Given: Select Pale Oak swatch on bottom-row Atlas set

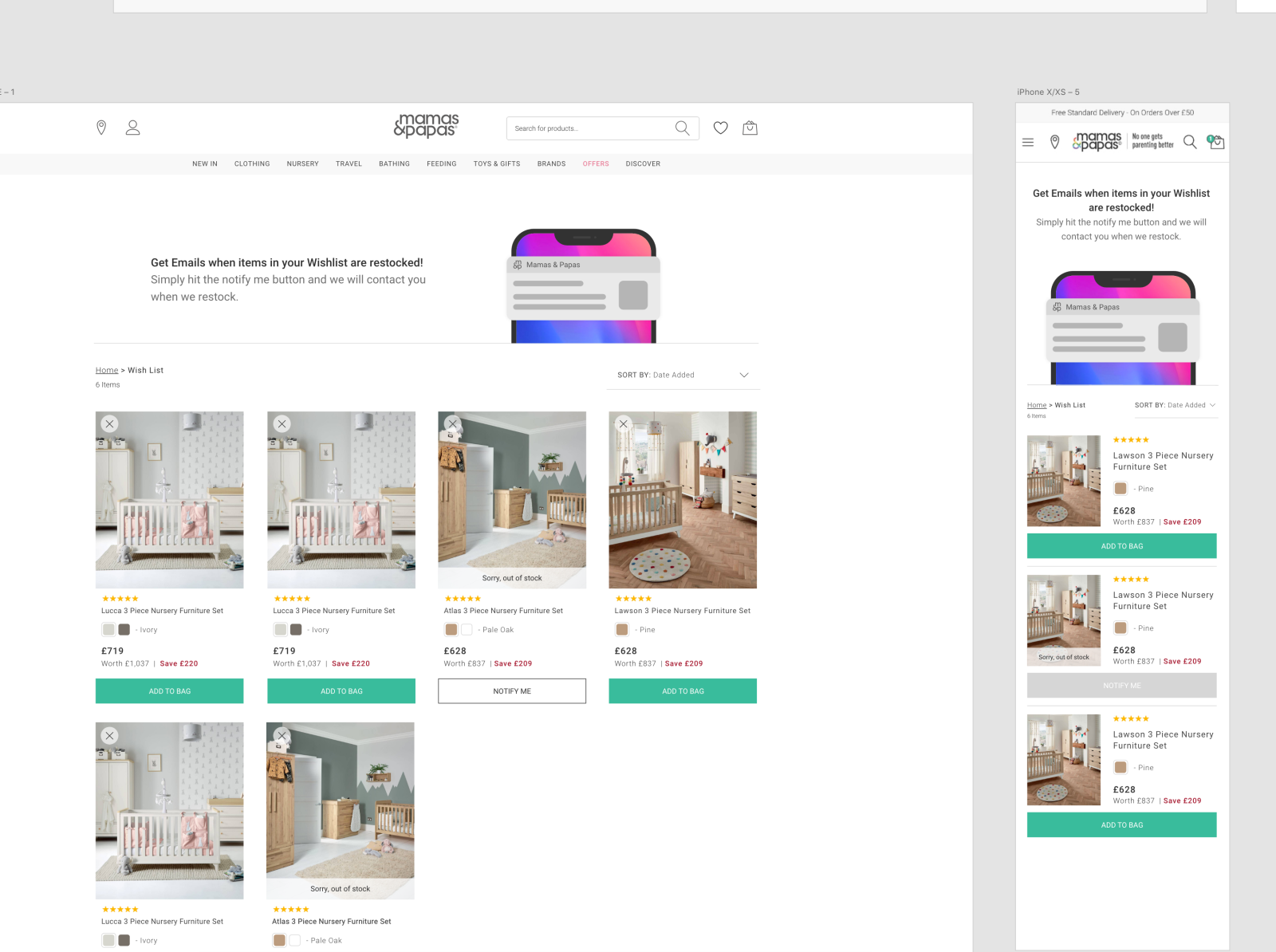Looking at the screenshot, I should point(279,941).
